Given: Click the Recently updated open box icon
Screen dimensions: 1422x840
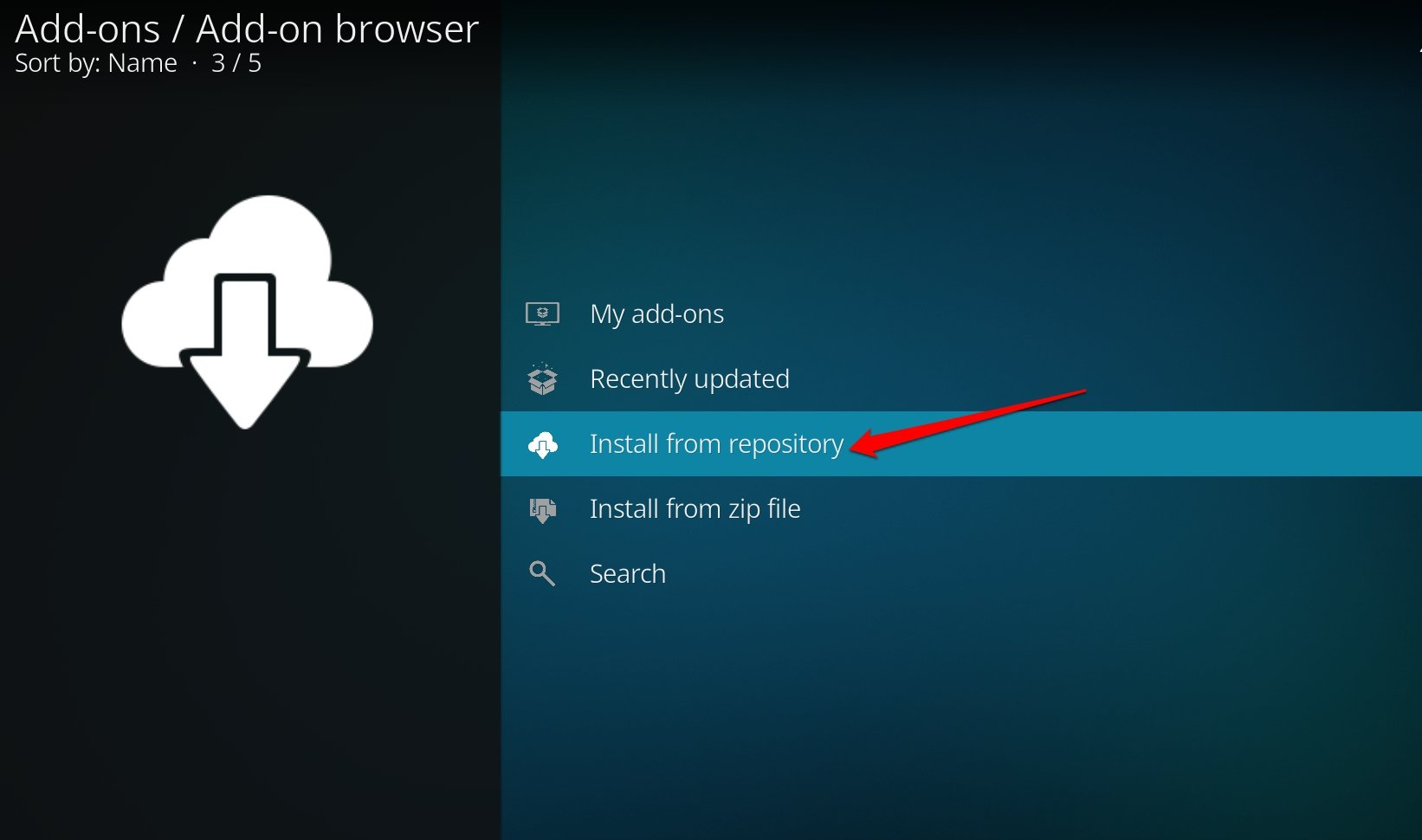Looking at the screenshot, I should (542, 378).
